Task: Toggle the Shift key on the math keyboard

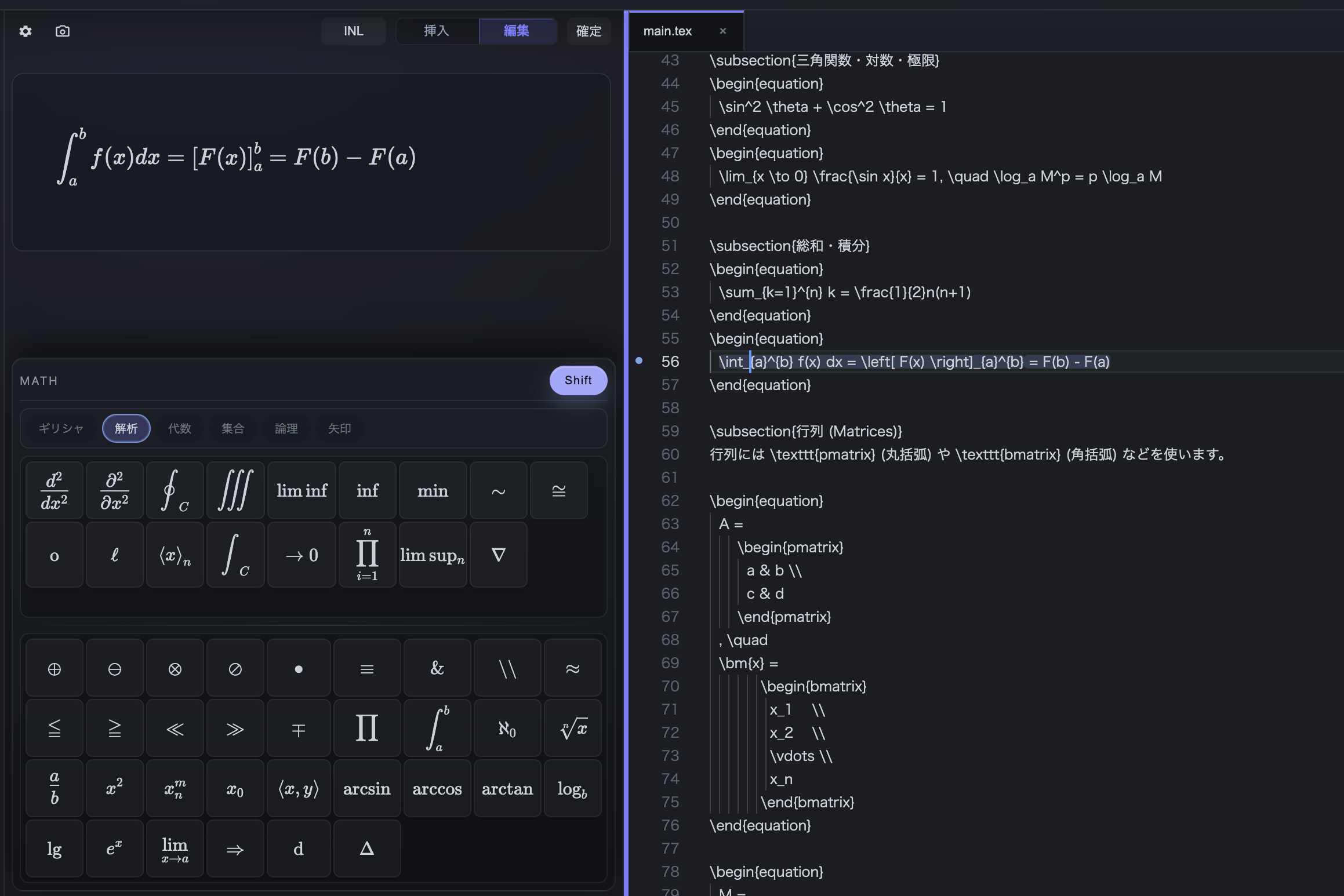Action: click(x=578, y=380)
